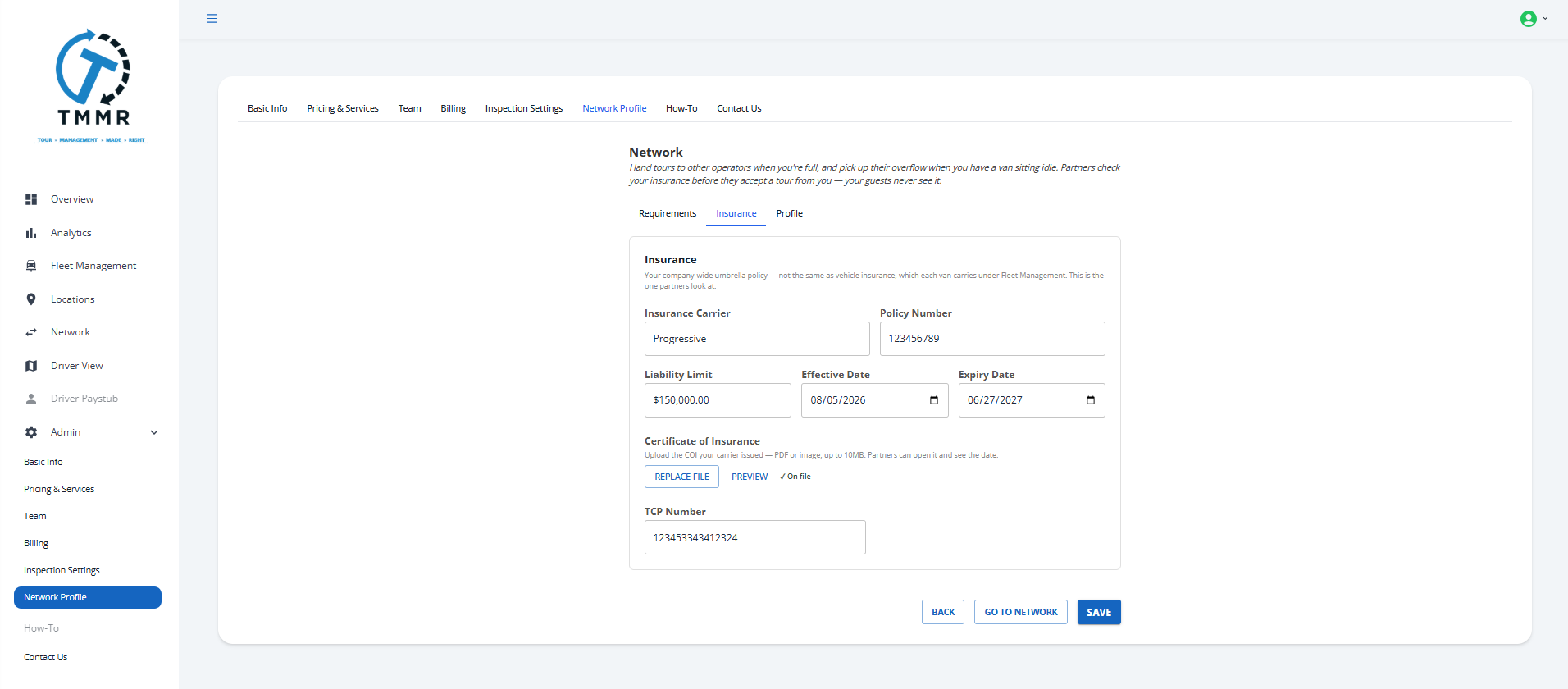Switch to the Pricing & Services top tab
This screenshot has width=1568, height=689.
(343, 108)
